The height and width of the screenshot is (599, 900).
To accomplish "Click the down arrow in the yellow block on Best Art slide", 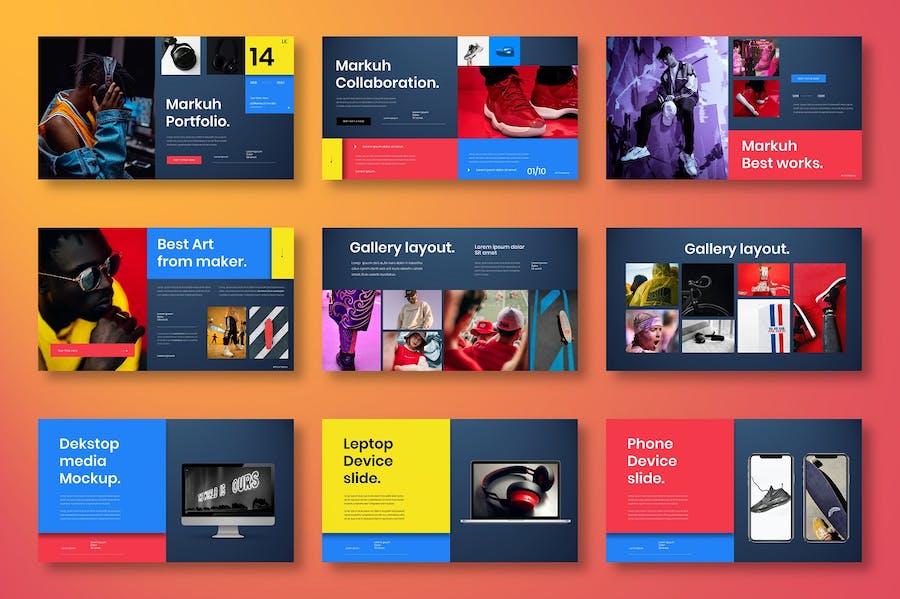I will click(x=282, y=253).
